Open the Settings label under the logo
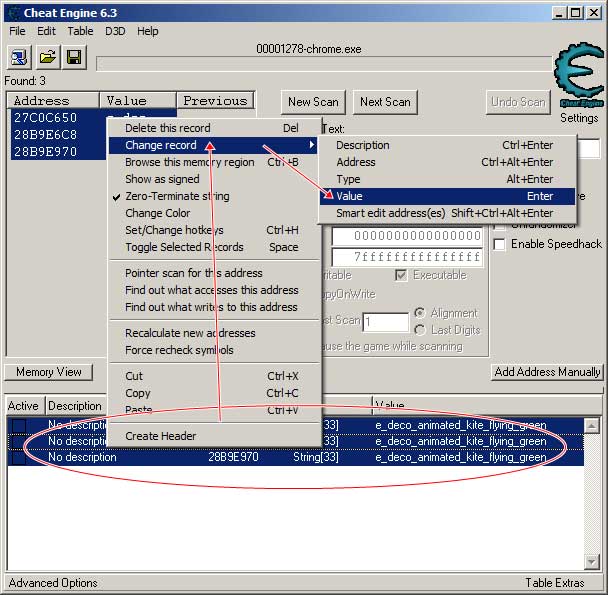The height and width of the screenshot is (595, 608). [579, 118]
